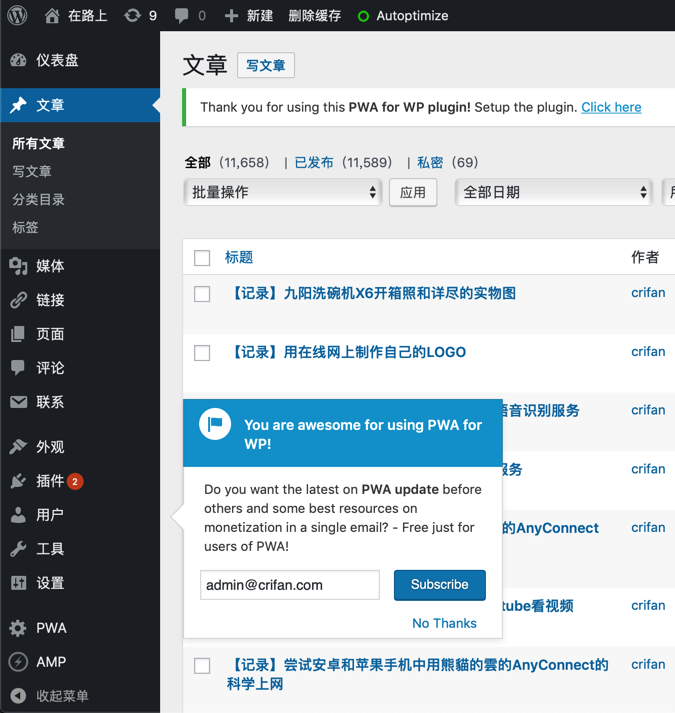Check the 尝试安卓和苹果手机 post checkbox
Viewport: 675px width, 713px height.
(202, 666)
